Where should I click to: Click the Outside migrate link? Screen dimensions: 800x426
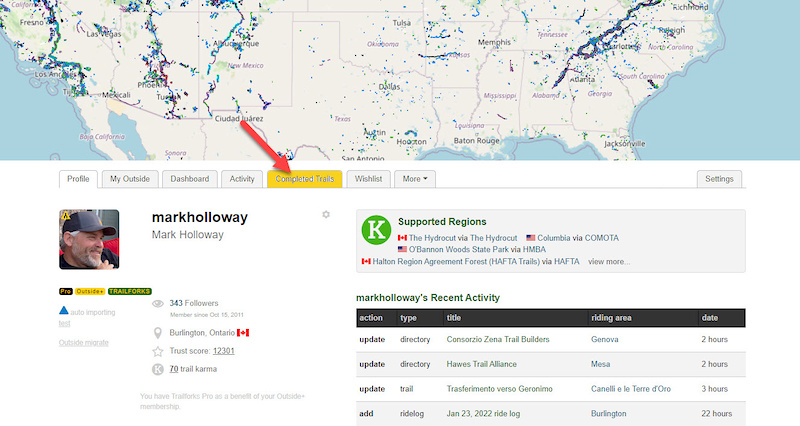click(84, 342)
